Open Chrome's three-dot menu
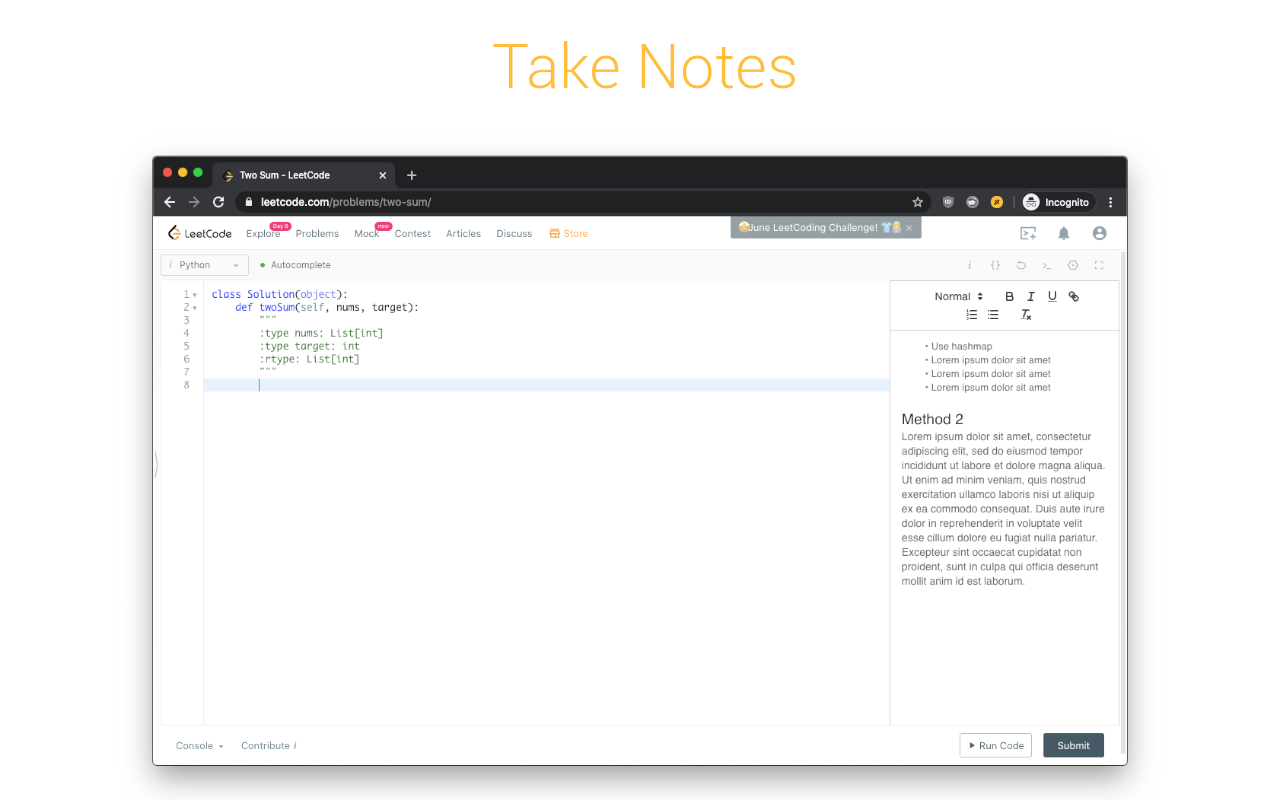The width and height of the screenshot is (1280, 800). pos(1111,202)
